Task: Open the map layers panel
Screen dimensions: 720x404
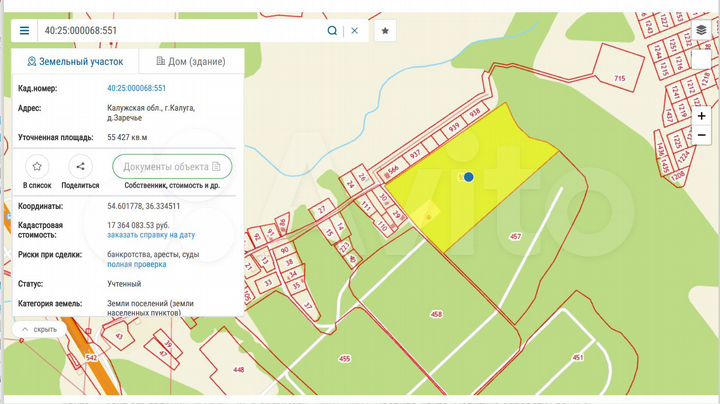Action: 701,31
